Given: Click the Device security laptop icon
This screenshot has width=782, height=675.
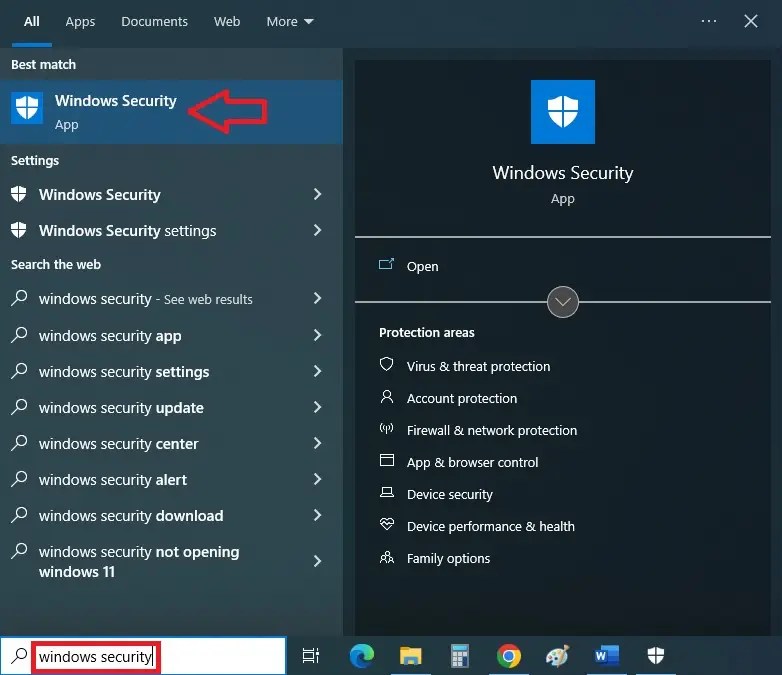Looking at the screenshot, I should tap(387, 492).
